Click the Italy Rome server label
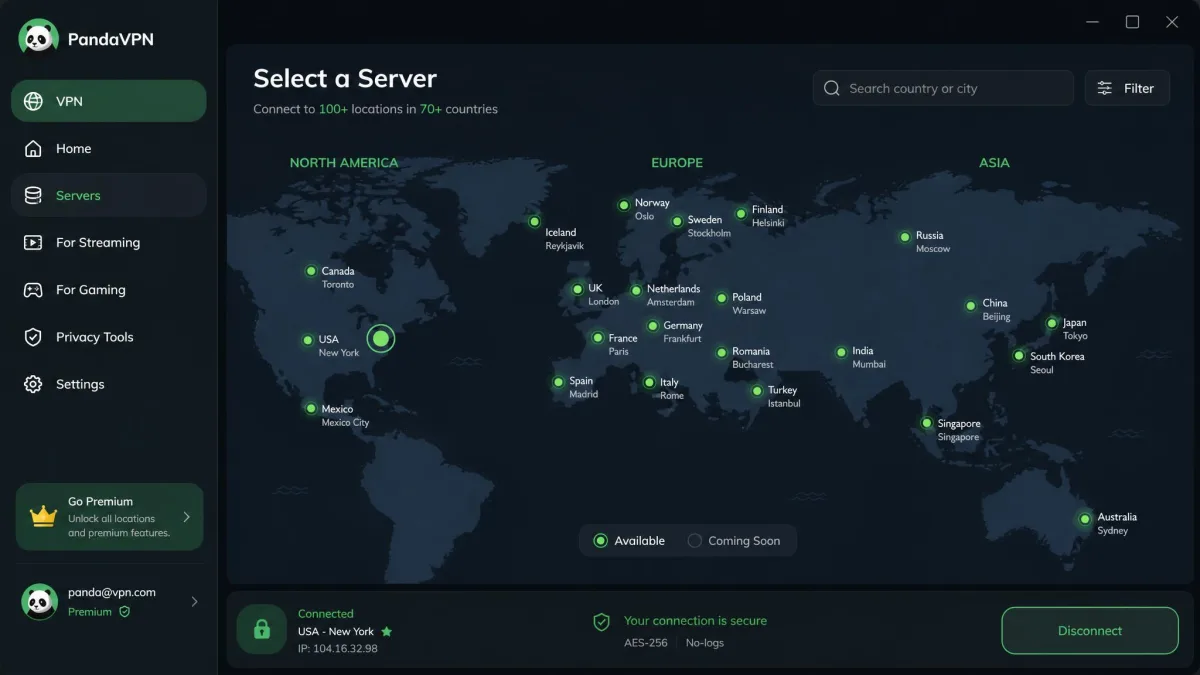 point(672,389)
